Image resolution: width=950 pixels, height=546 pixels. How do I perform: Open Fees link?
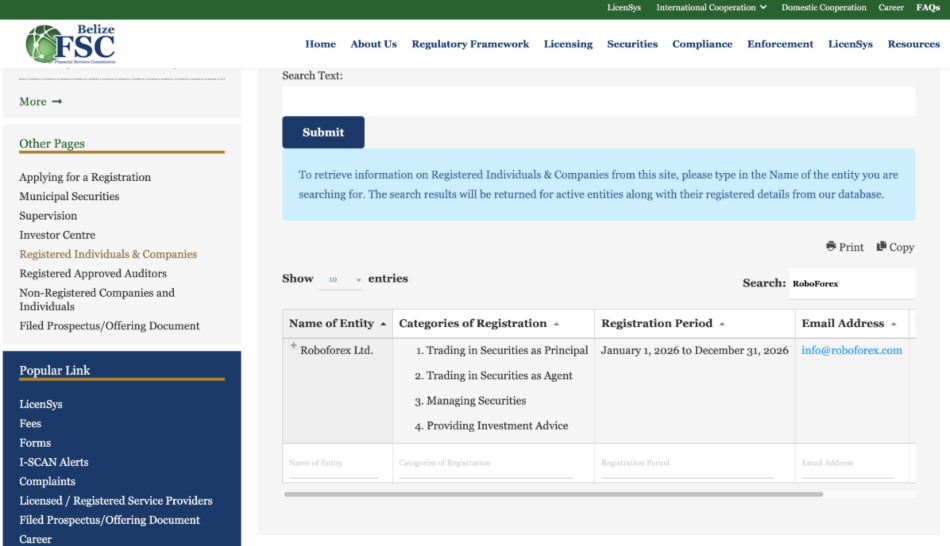(x=30, y=424)
